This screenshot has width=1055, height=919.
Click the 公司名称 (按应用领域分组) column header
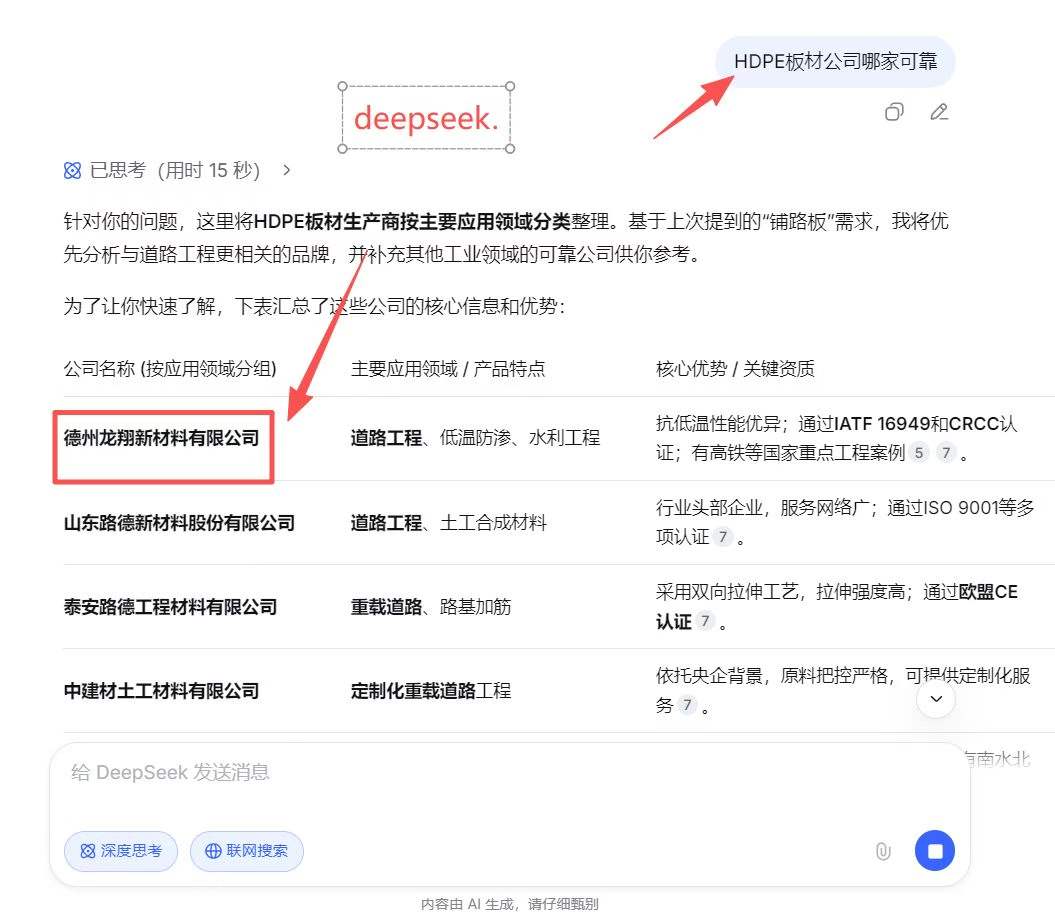coord(170,369)
